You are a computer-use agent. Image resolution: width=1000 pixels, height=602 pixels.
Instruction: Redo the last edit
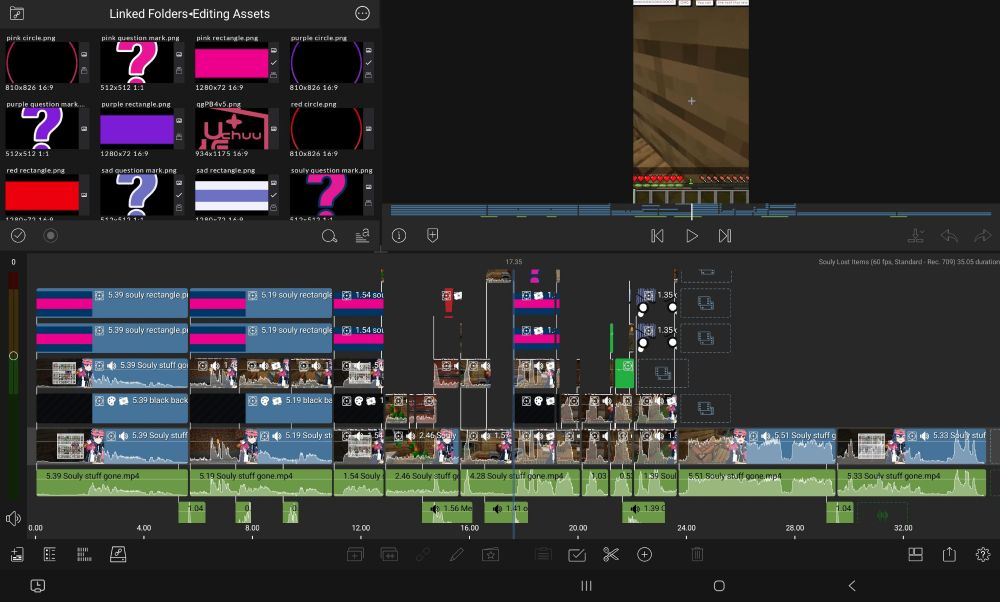[983, 236]
